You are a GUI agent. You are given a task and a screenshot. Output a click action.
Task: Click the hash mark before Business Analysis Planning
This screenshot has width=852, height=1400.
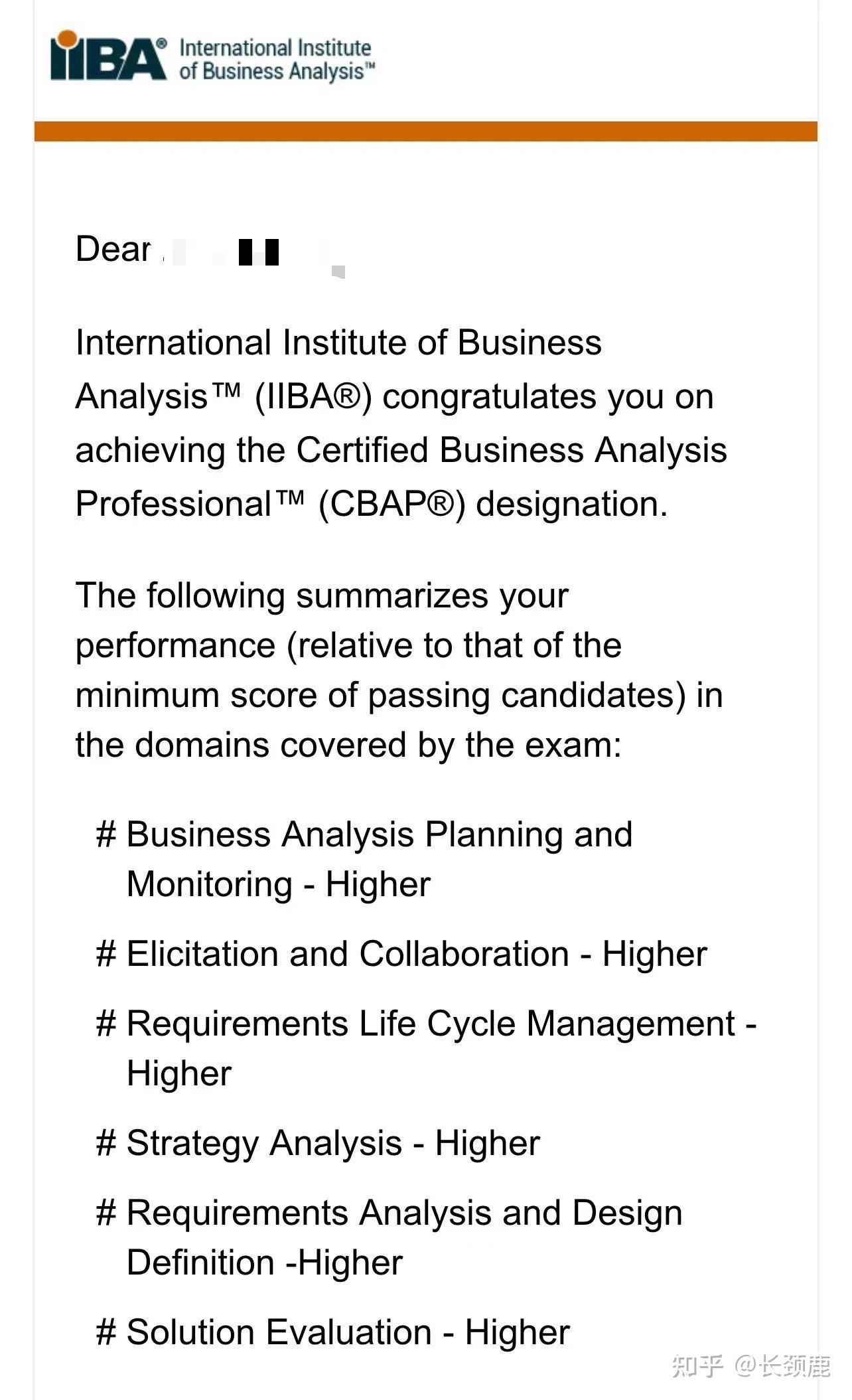[106, 834]
